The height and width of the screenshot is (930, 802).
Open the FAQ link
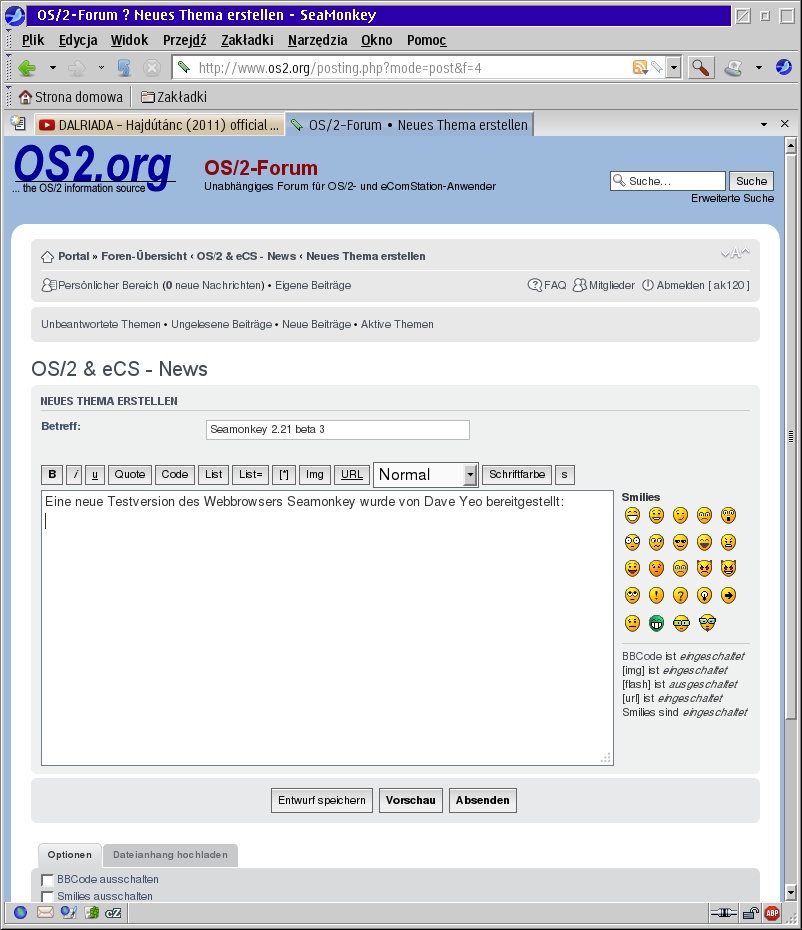pyautogui.click(x=547, y=285)
